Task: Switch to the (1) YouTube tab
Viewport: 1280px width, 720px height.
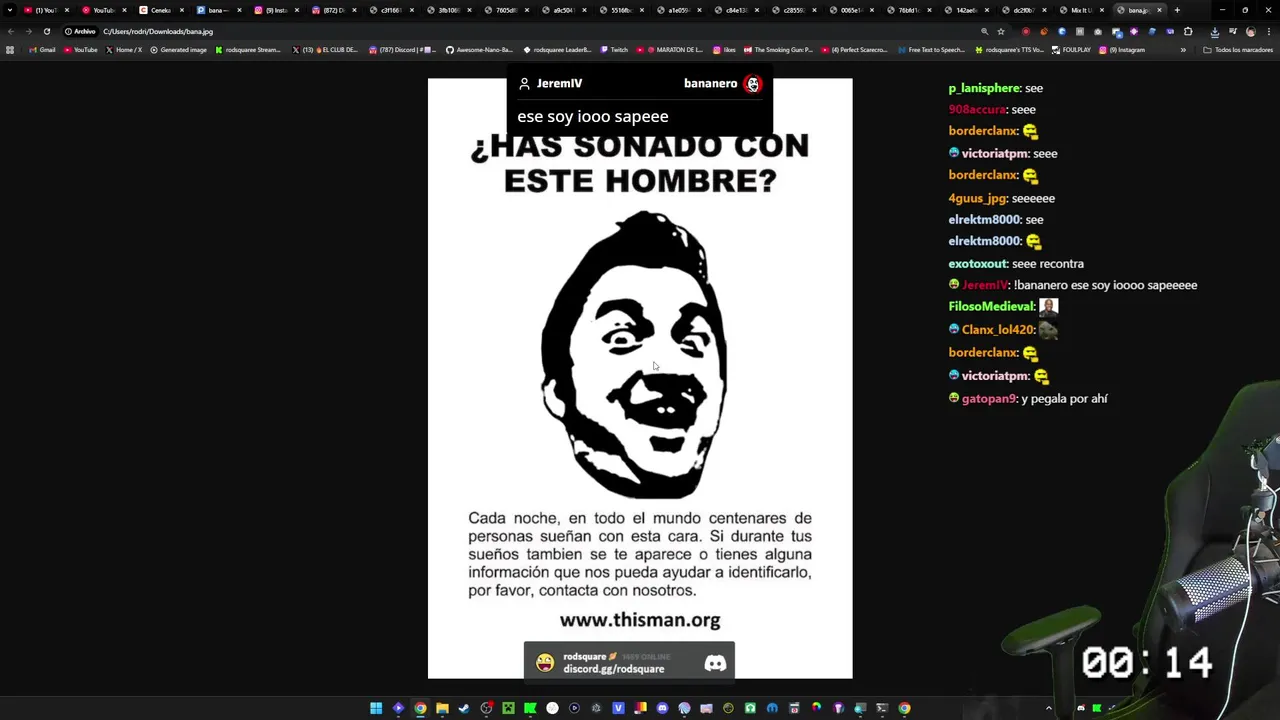Action: [45, 10]
